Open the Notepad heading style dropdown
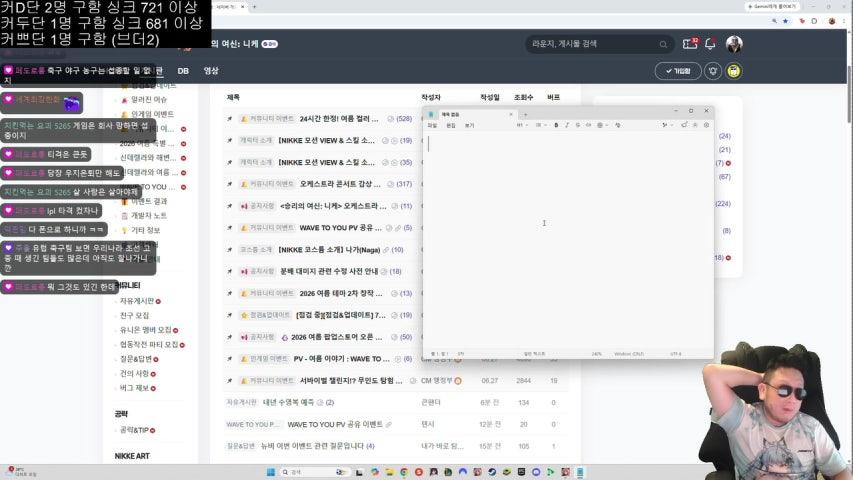 522,125
